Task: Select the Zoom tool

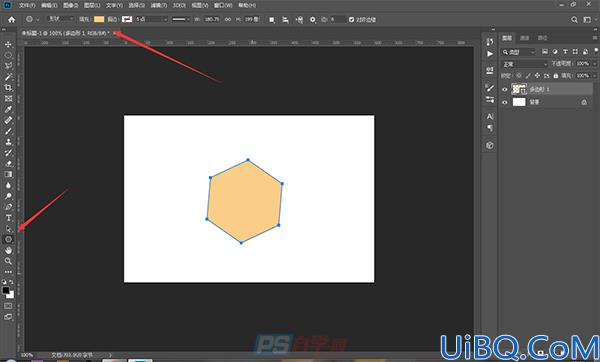Action: [8, 261]
